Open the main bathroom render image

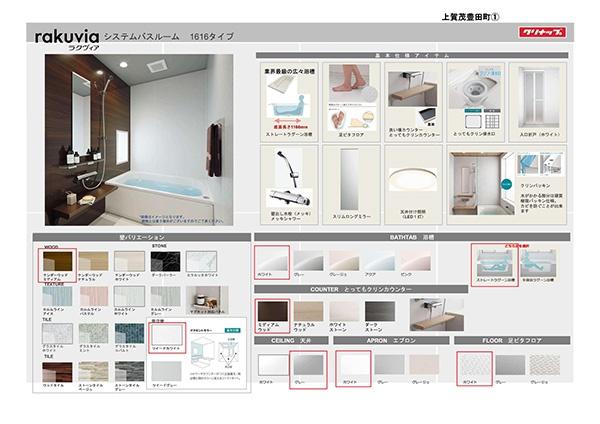pos(139,140)
